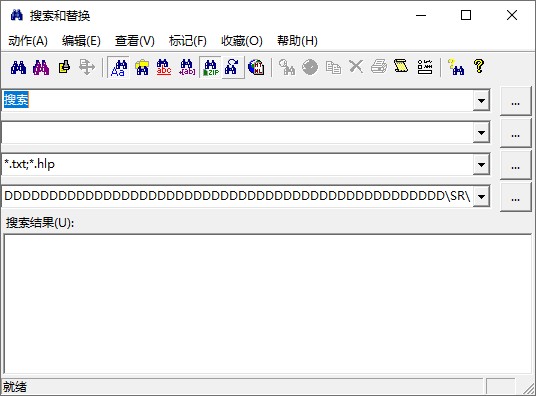Open the 帮助(H) menu
The image size is (536, 396).
click(297, 41)
